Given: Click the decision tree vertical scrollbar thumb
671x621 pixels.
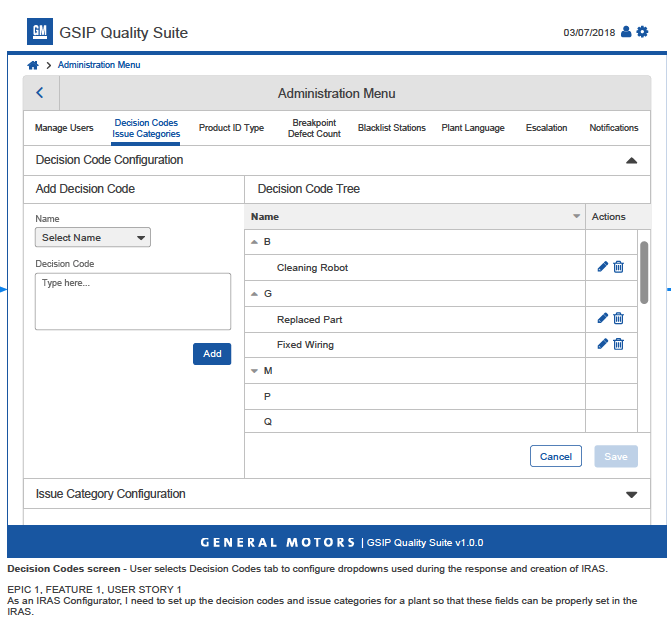Looking at the screenshot, I should click(644, 273).
